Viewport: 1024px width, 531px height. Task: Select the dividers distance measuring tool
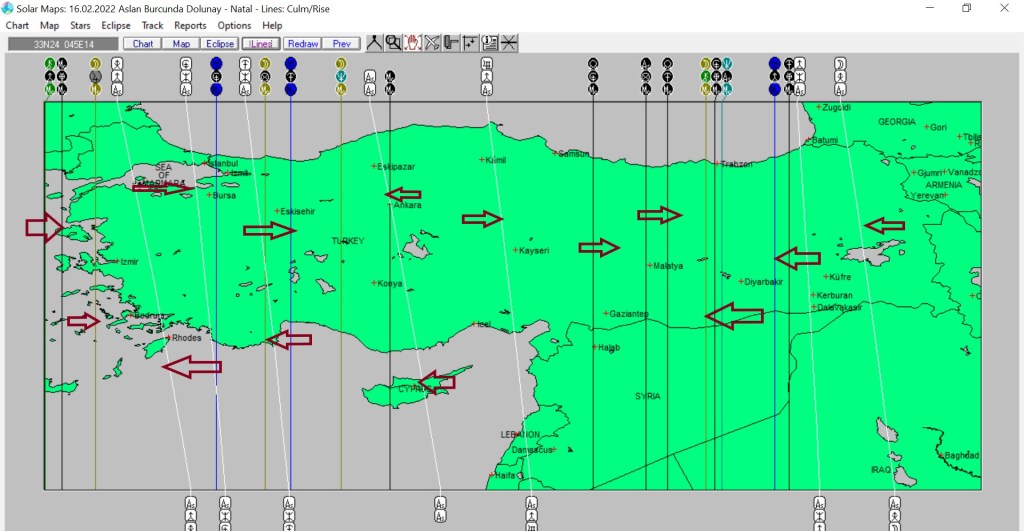click(x=374, y=43)
